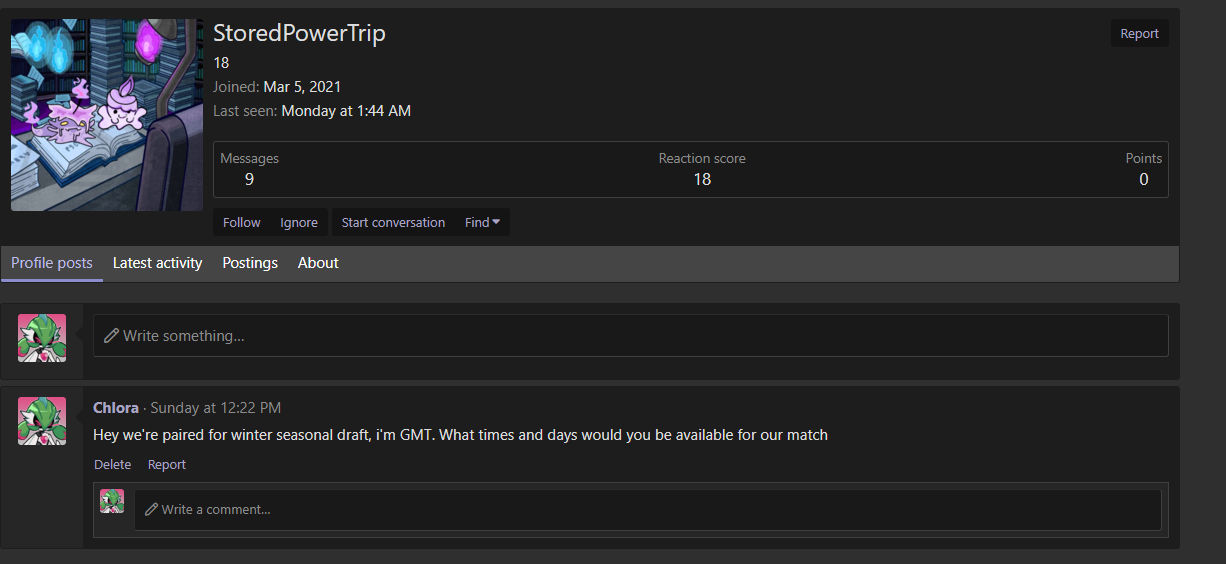This screenshot has height=564, width=1226.
Task: Delete Chlora's profile post
Action: pyautogui.click(x=113, y=465)
